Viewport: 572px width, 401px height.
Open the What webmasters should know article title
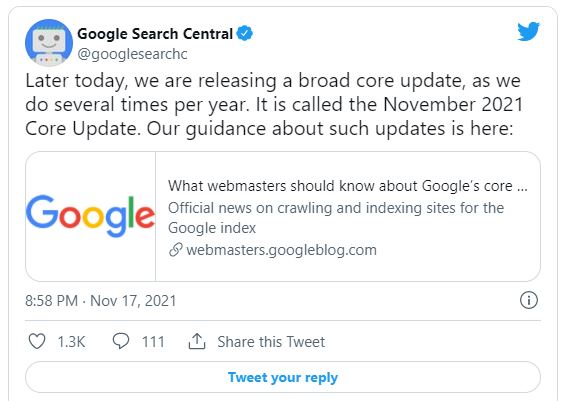[x=348, y=186]
